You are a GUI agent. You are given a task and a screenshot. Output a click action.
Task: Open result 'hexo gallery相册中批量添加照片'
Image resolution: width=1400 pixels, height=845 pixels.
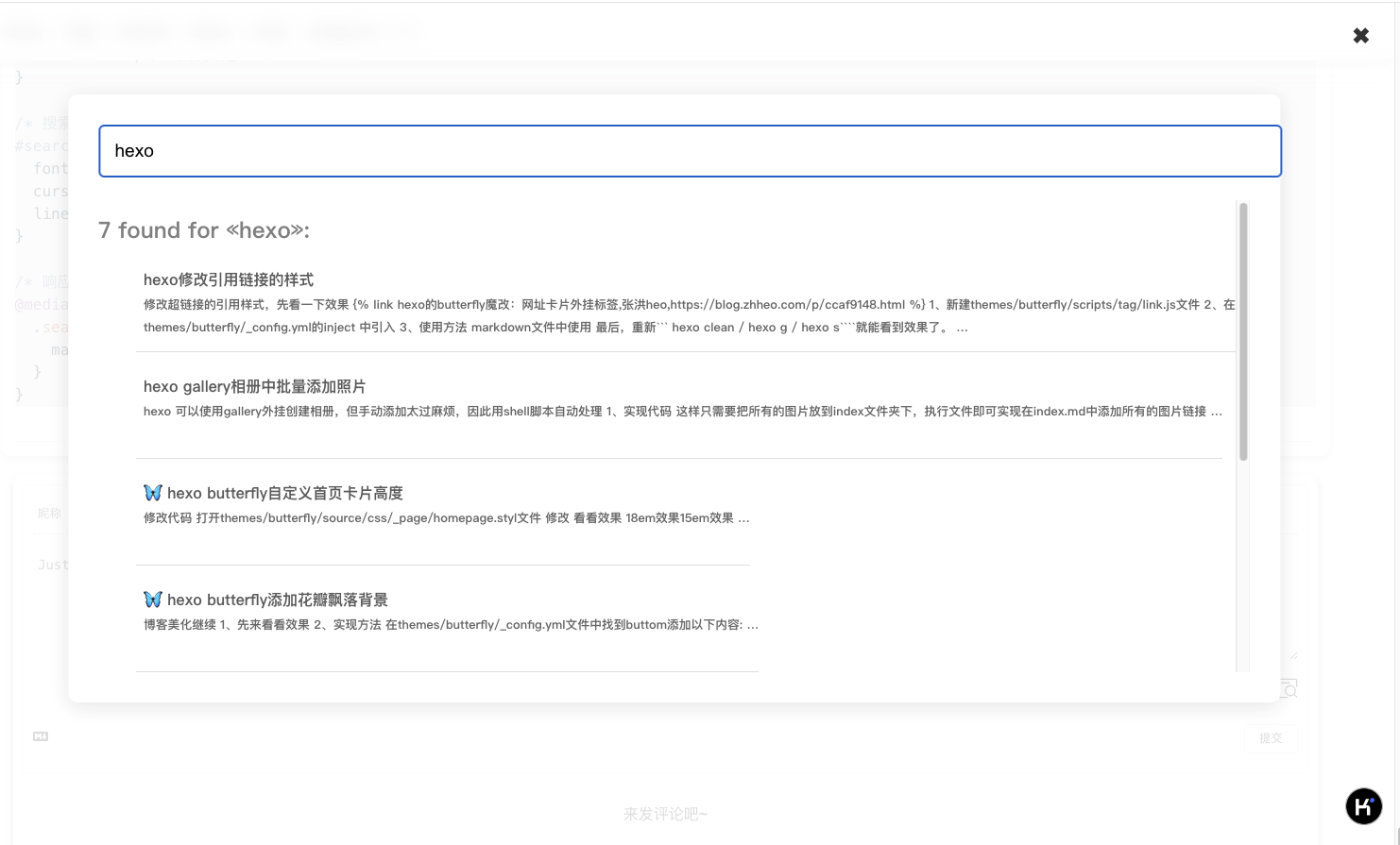click(x=254, y=386)
